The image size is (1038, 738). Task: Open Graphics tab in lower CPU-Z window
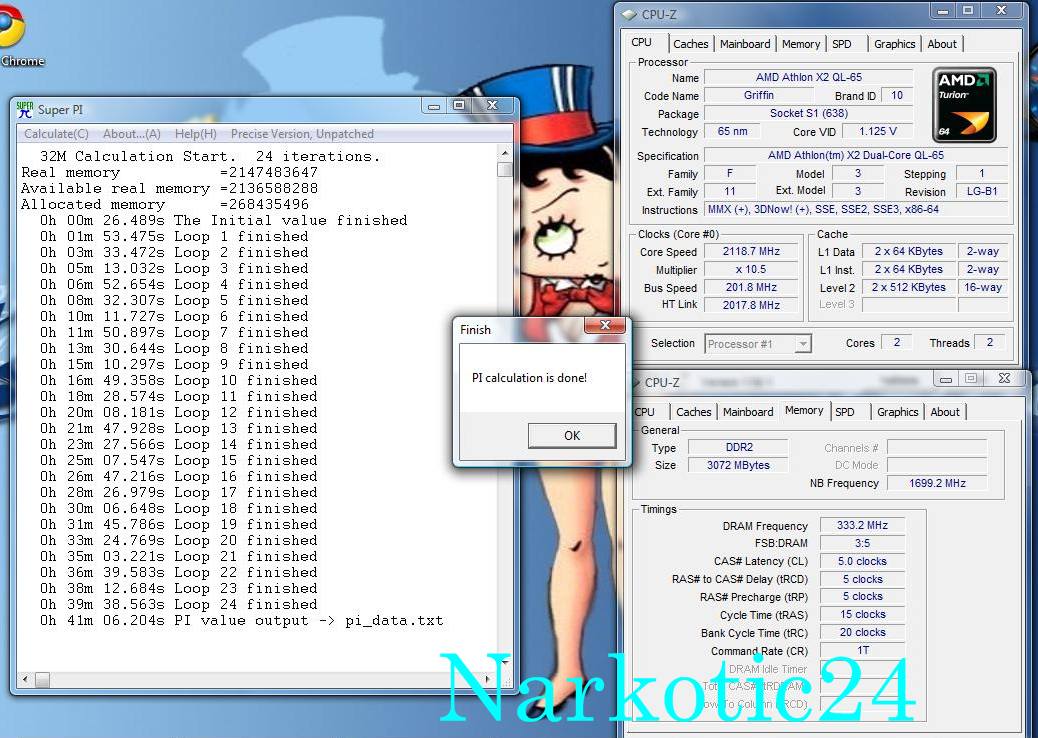point(897,412)
